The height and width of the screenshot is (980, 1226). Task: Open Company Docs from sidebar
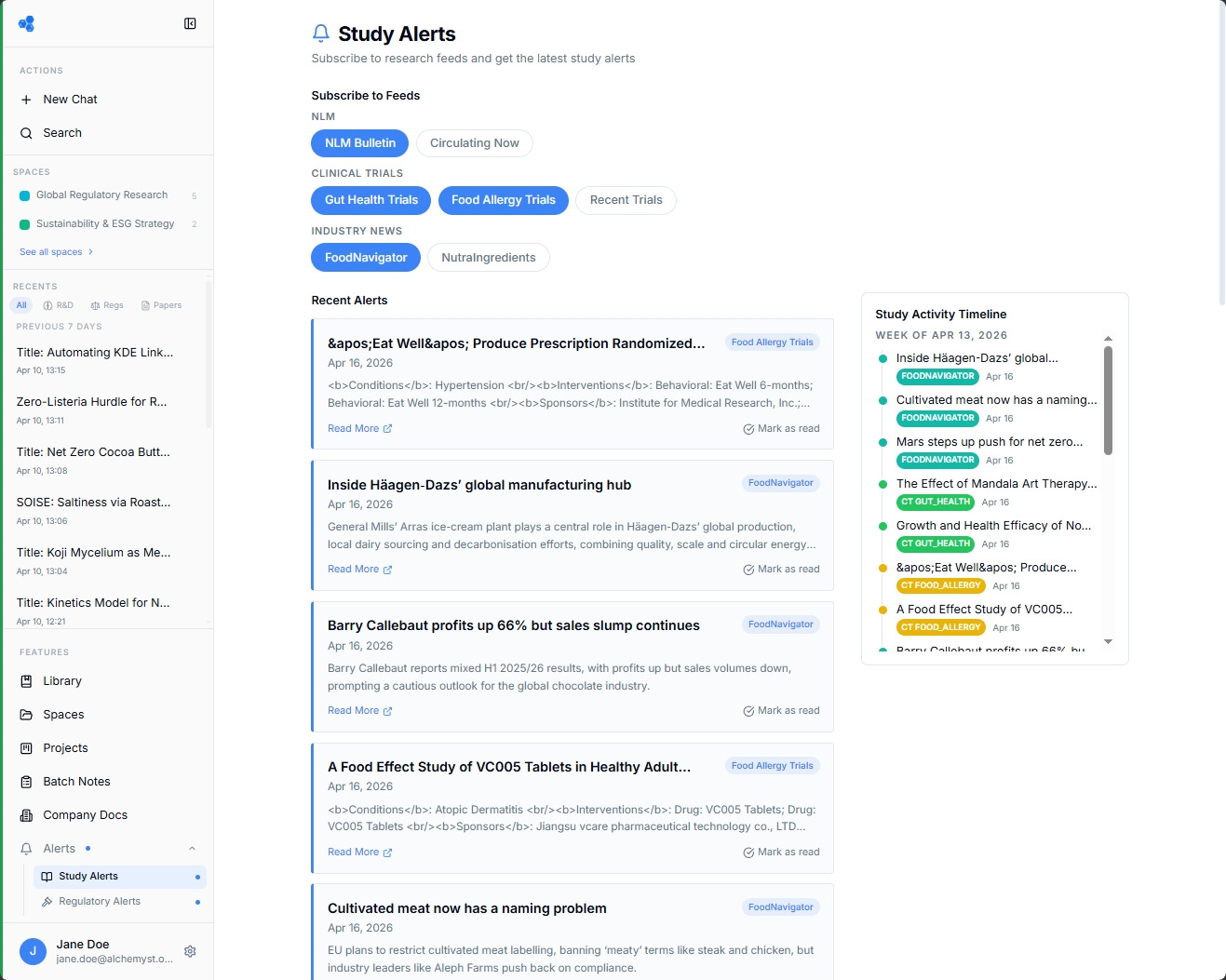point(86,815)
